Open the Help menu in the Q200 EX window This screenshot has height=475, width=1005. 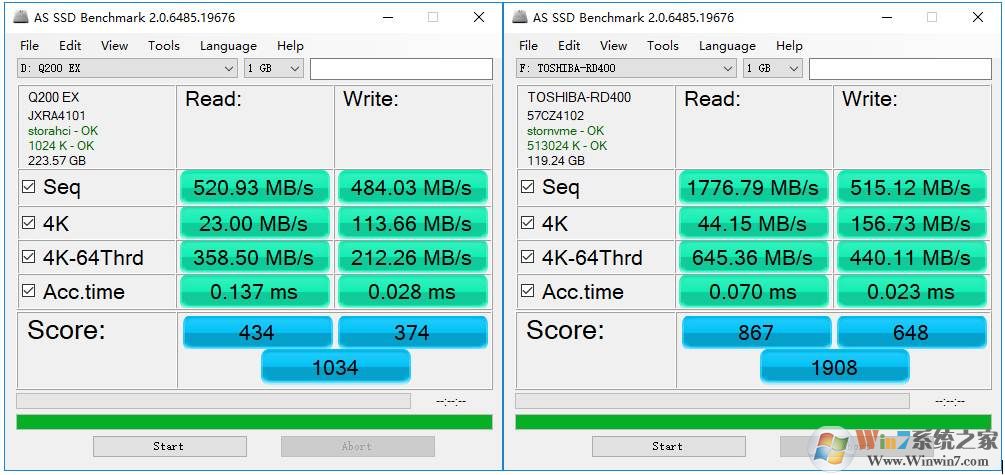coord(290,46)
